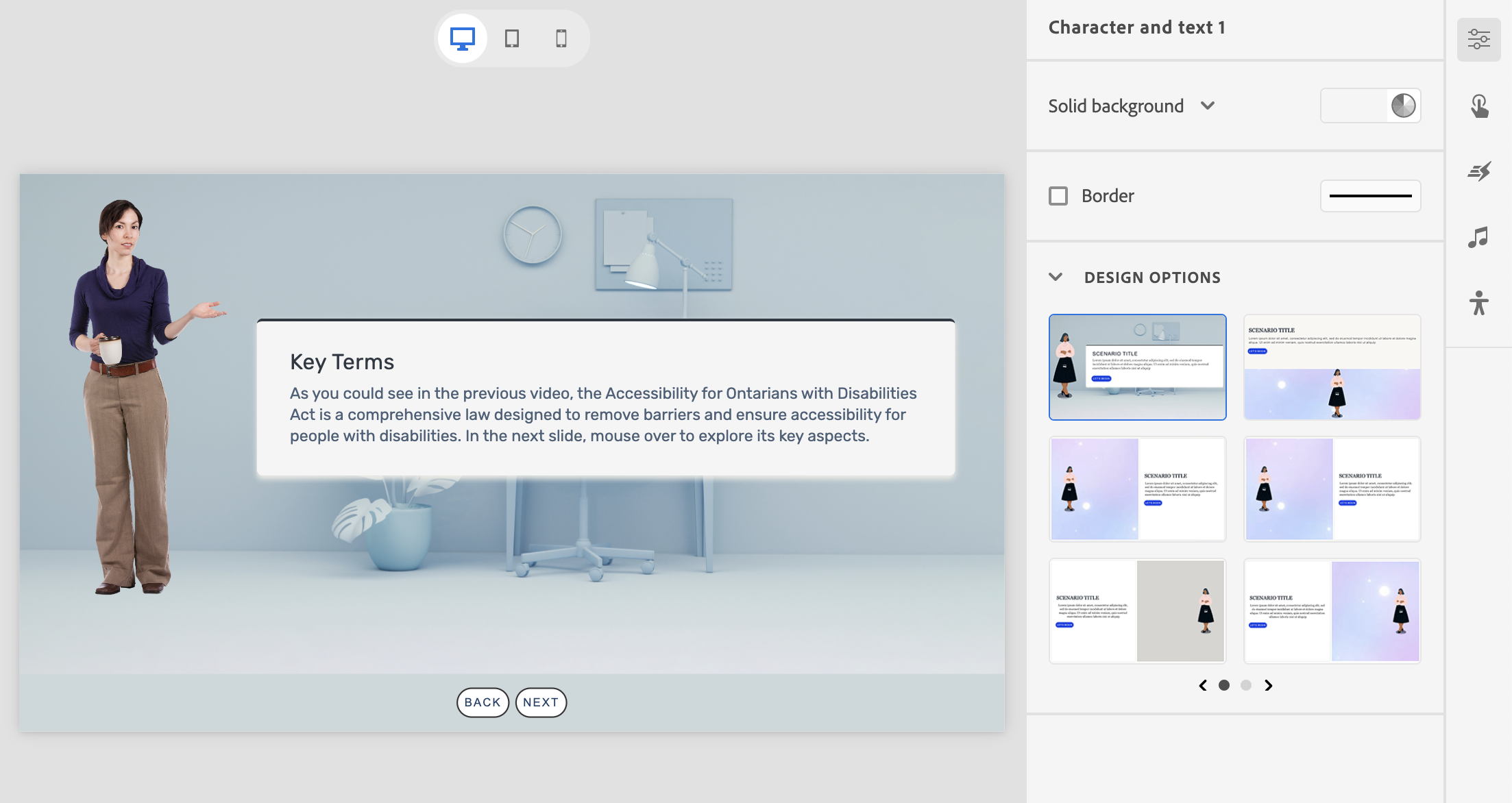Screen dimensions: 1512x803
Task: Collapse the Design Options section
Action: point(1056,277)
